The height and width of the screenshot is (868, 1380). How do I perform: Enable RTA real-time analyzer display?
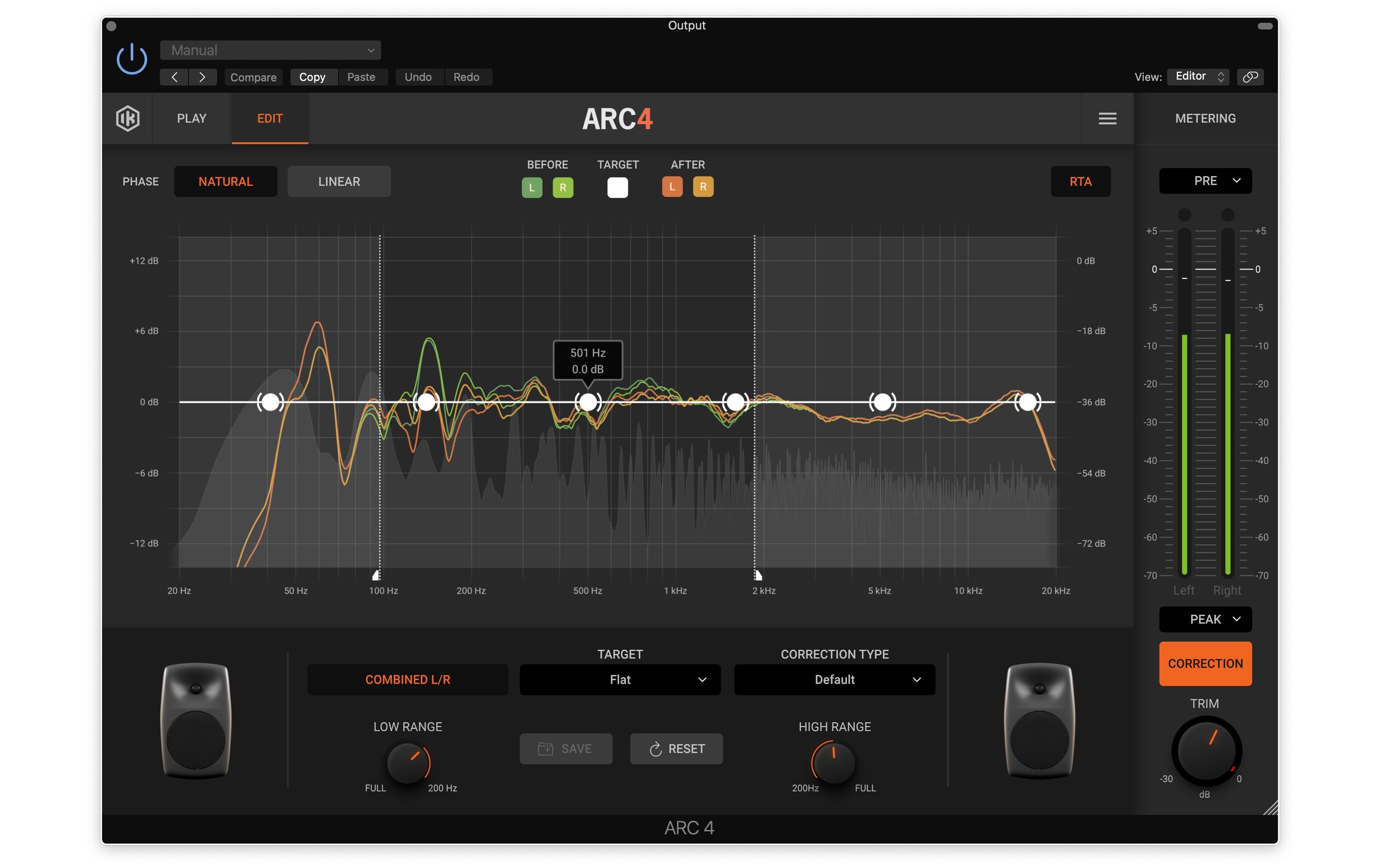tap(1081, 181)
